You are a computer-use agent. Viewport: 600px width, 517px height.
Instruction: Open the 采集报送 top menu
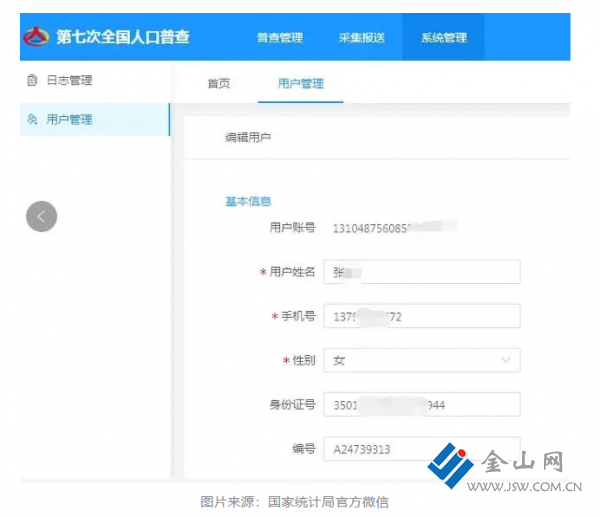(x=361, y=38)
